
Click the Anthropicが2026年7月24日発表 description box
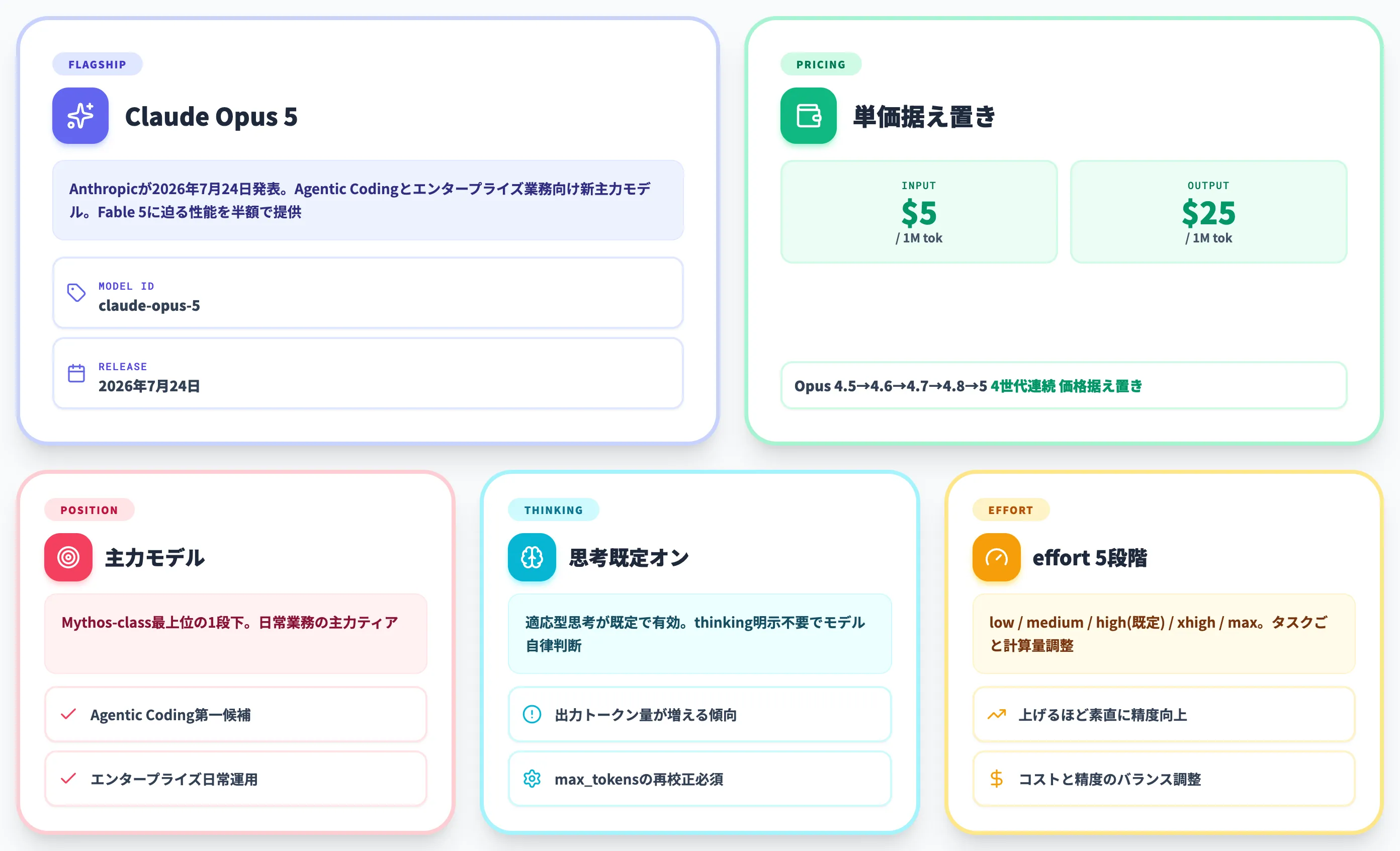[x=368, y=200]
